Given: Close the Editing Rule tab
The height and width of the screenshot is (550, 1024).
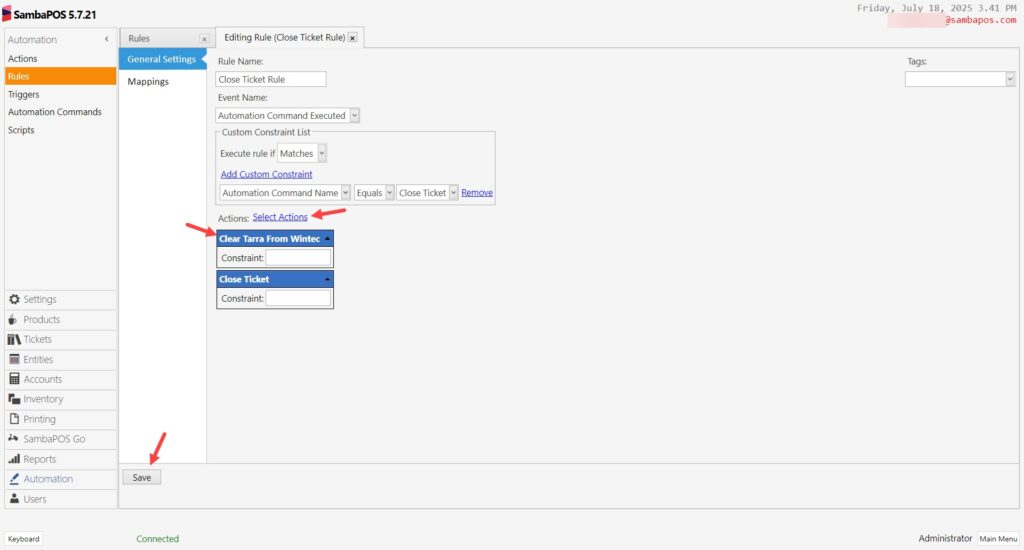Looking at the screenshot, I should [x=353, y=38].
